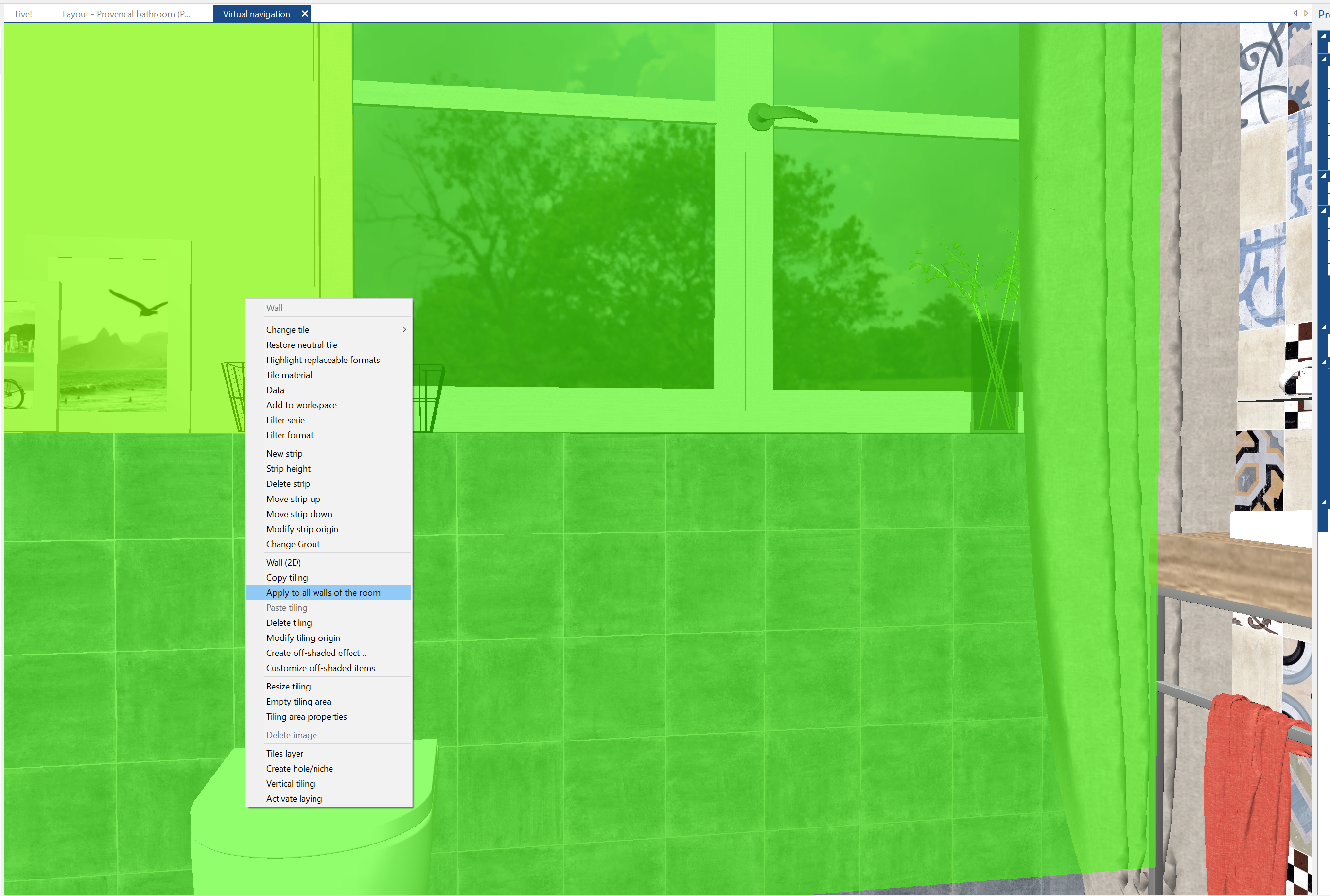Select Move strip down
The width and height of the screenshot is (1330, 896).
[x=329, y=514]
